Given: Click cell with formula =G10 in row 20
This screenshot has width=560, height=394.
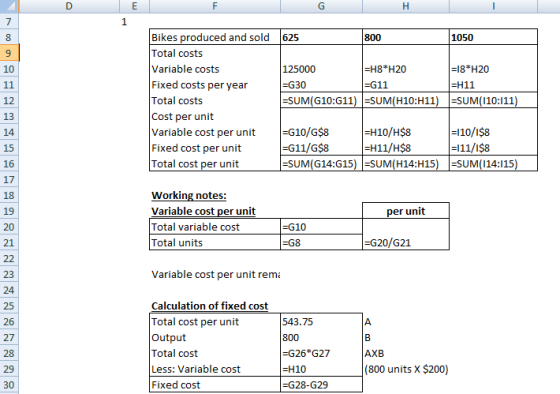Looking at the screenshot, I should pos(321,227).
